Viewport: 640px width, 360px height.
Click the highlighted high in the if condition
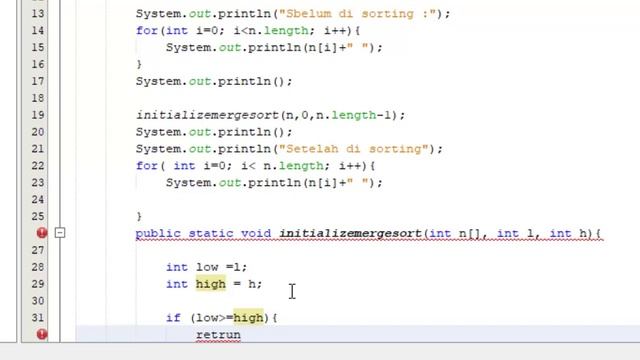248,318
